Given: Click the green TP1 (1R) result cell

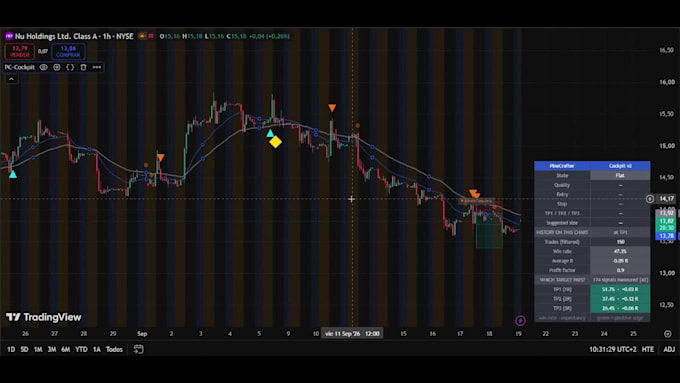Looking at the screenshot, I should click(x=620, y=289).
